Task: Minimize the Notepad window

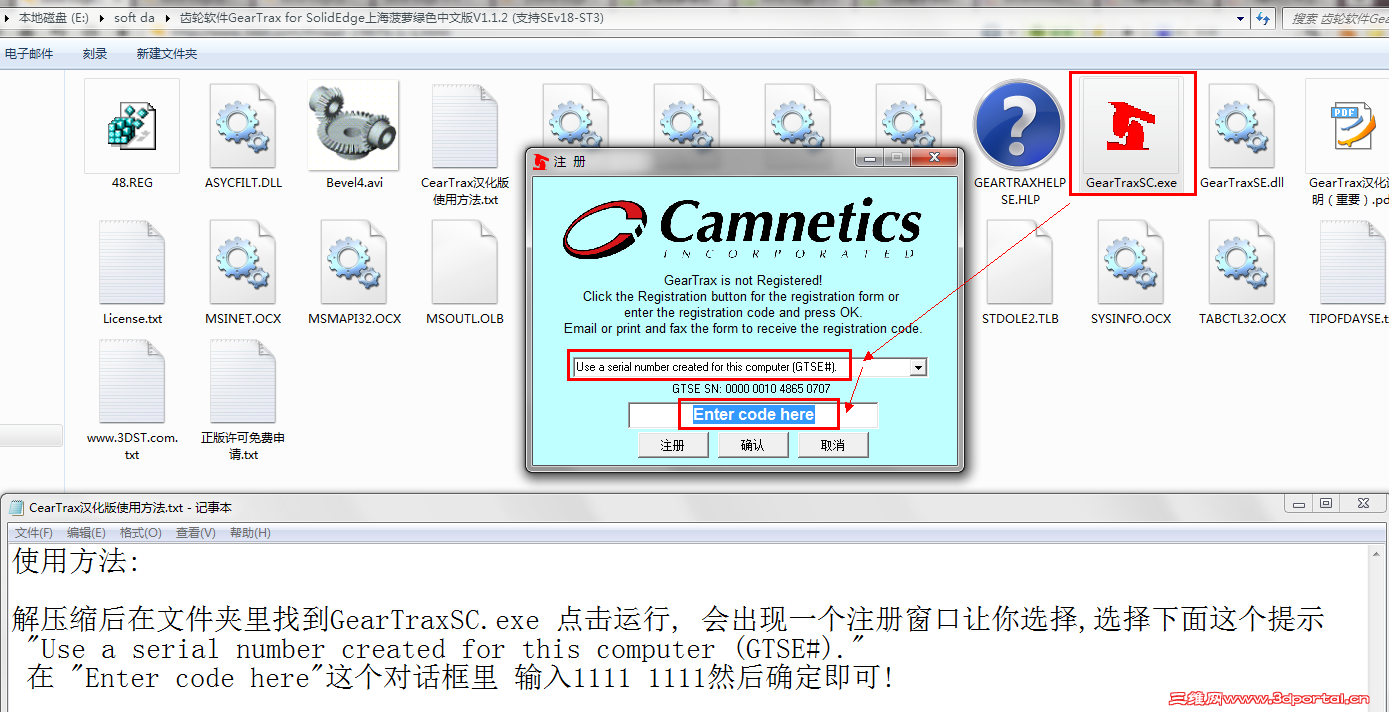Action: click(1299, 504)
